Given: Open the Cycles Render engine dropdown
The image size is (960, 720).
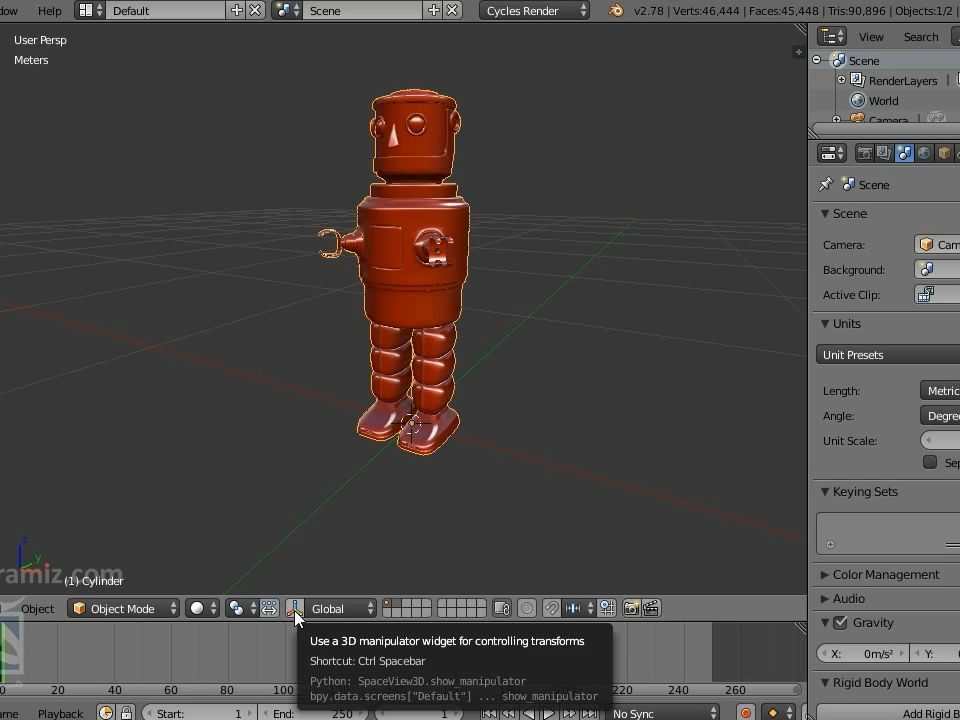Looking at the screenshot, I should [534, 10].
